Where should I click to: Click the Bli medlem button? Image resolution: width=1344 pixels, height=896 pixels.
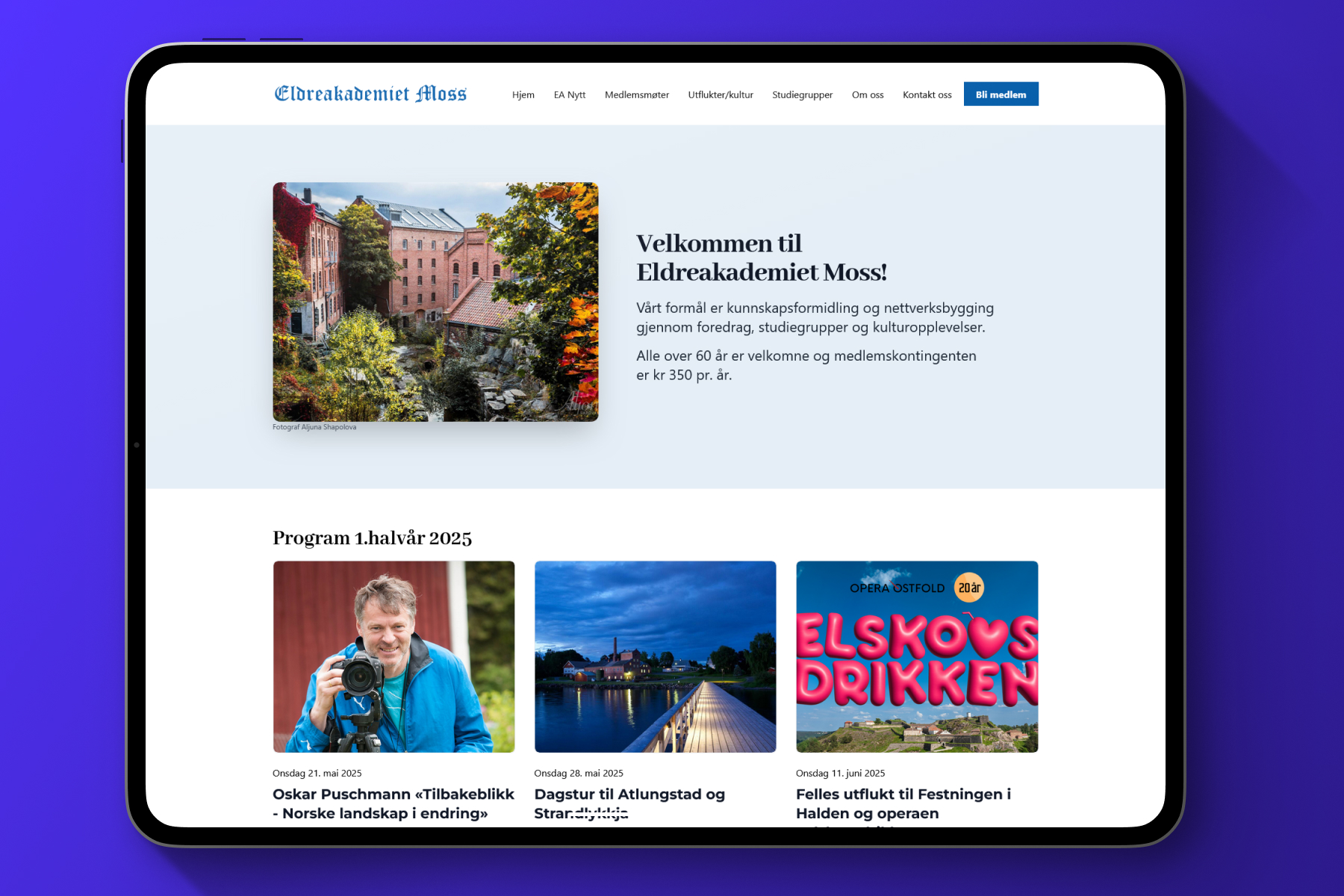coord(1001,94)
